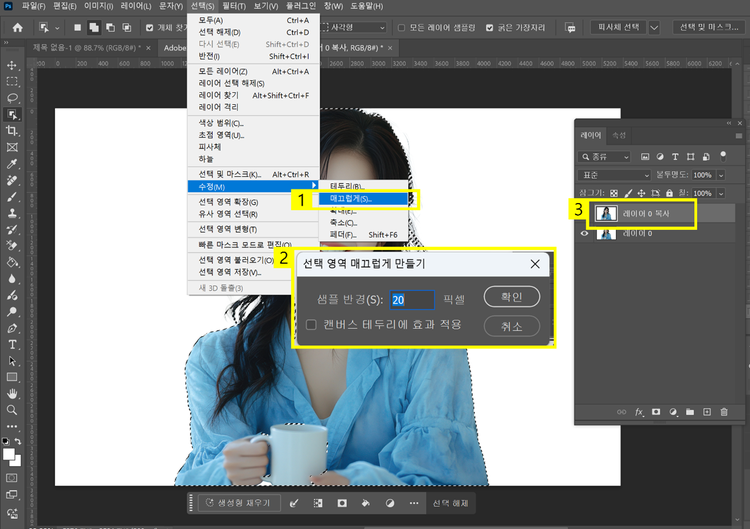Toggle lock all padlock icon
The image size is (750, 529).
(670, 193)
